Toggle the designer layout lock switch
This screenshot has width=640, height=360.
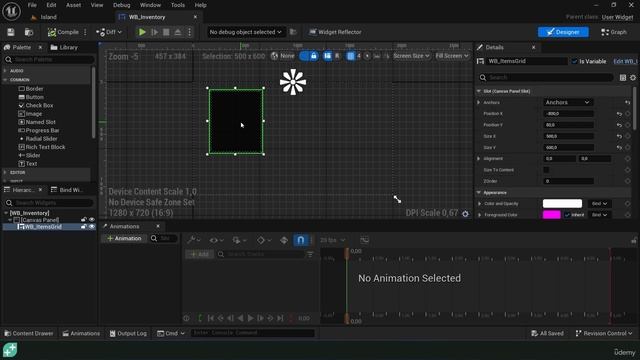(308, 56)
